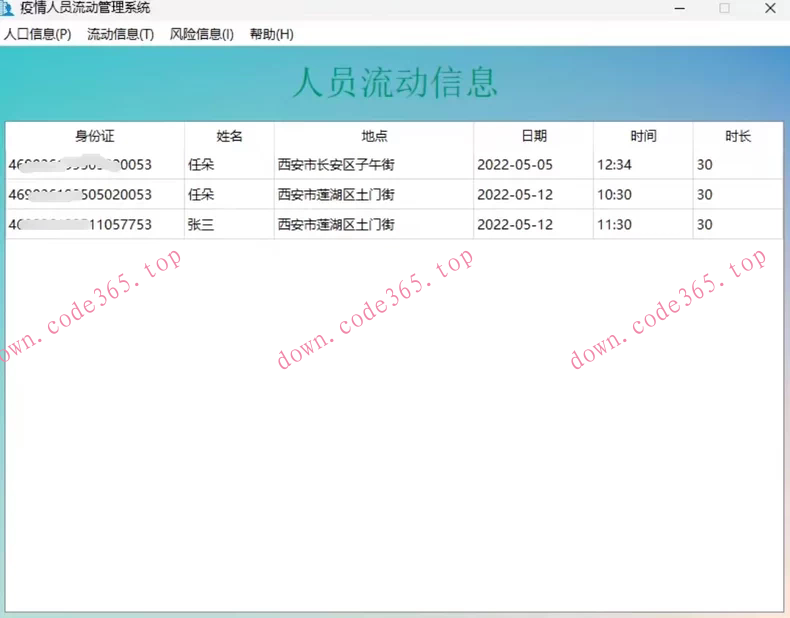Click the time 10:30

point(614,194)
